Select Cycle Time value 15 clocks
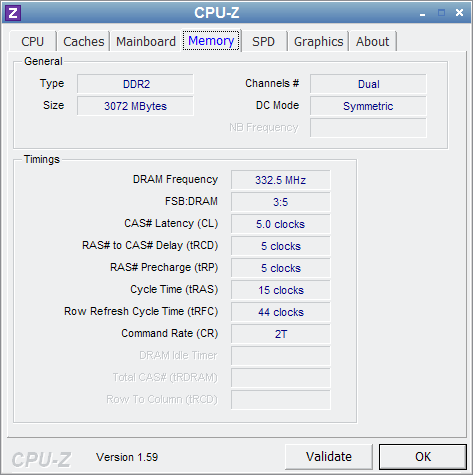 click(281, 290)
